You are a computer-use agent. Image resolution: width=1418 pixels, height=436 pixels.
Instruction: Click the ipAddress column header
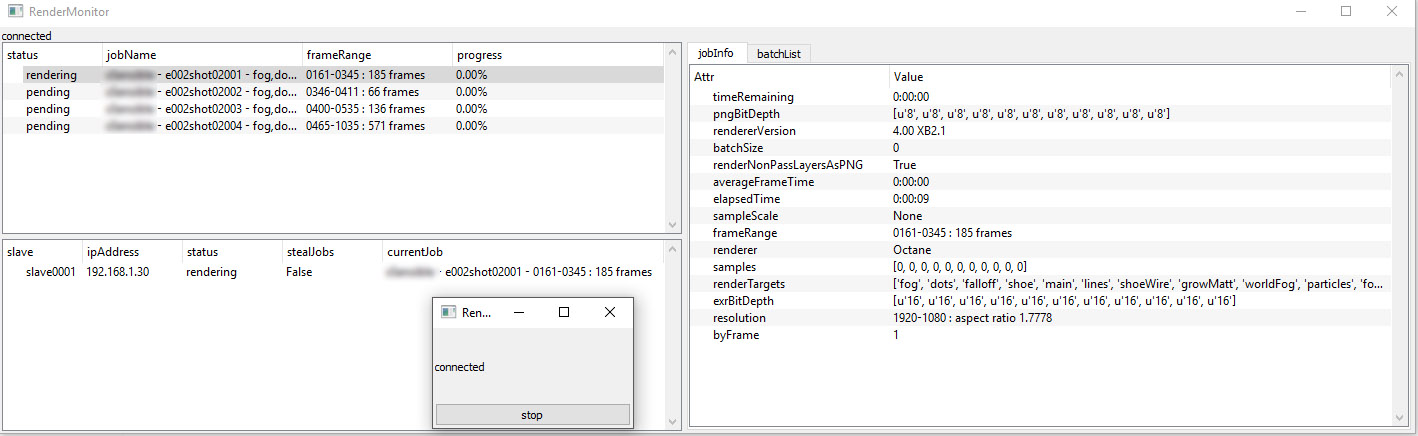[113, 252]
